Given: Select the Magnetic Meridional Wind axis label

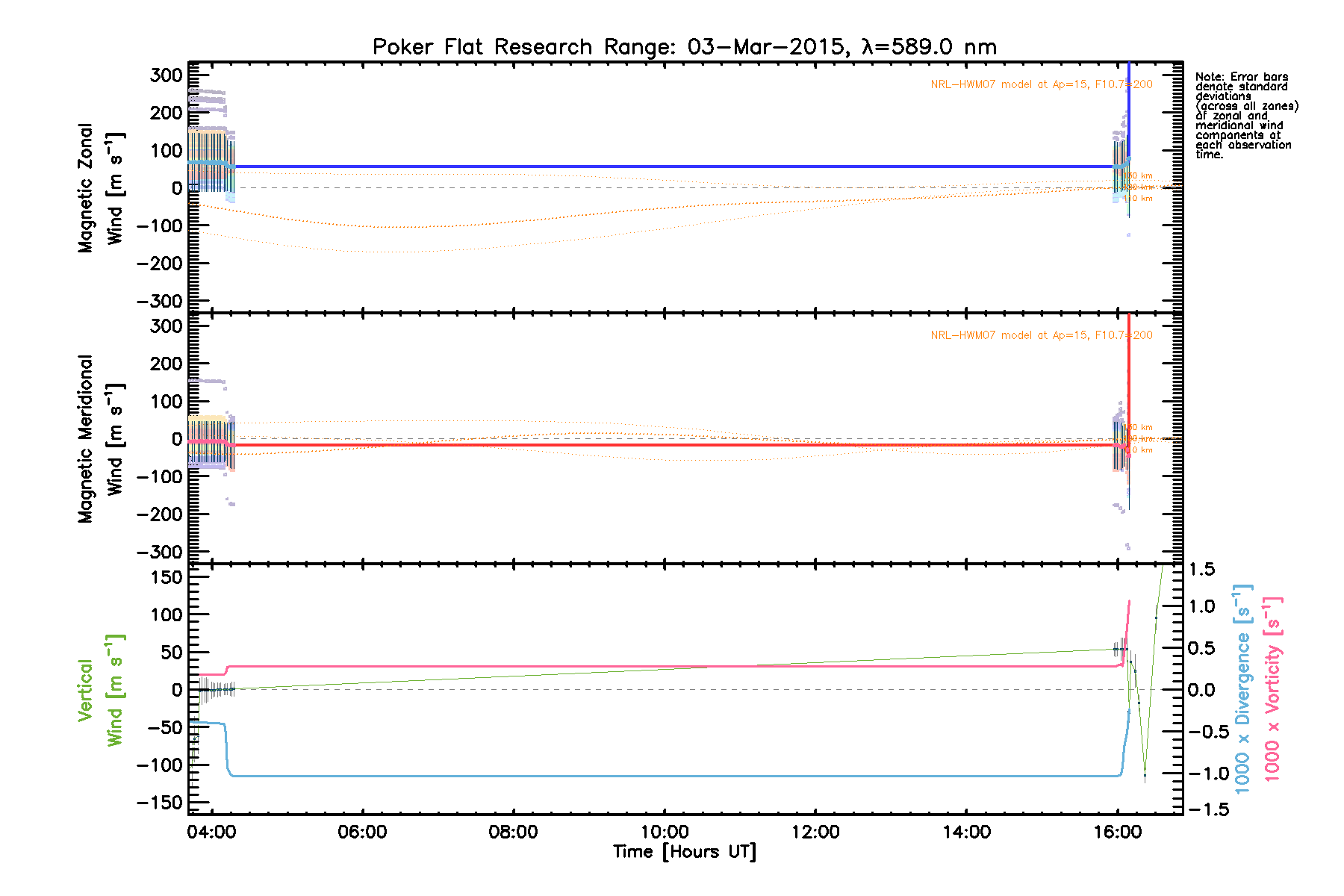Looking at the screenshot, I should pos(99,439).
